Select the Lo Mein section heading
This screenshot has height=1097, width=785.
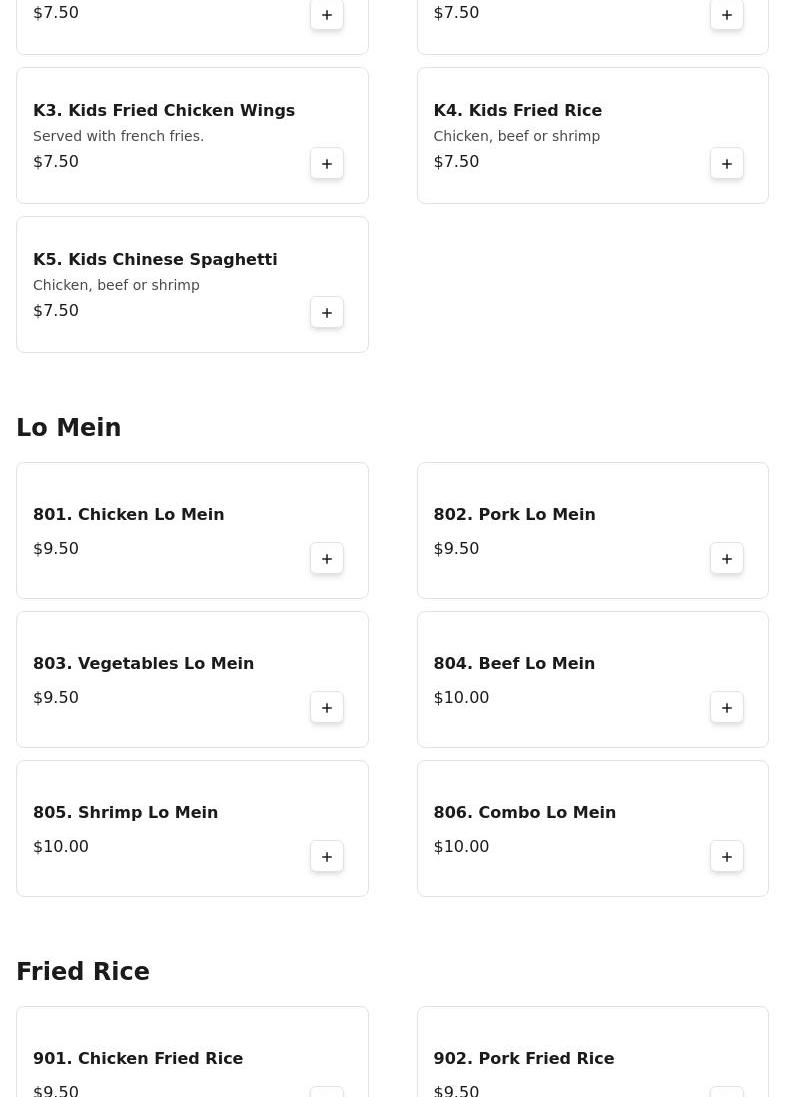69,427
